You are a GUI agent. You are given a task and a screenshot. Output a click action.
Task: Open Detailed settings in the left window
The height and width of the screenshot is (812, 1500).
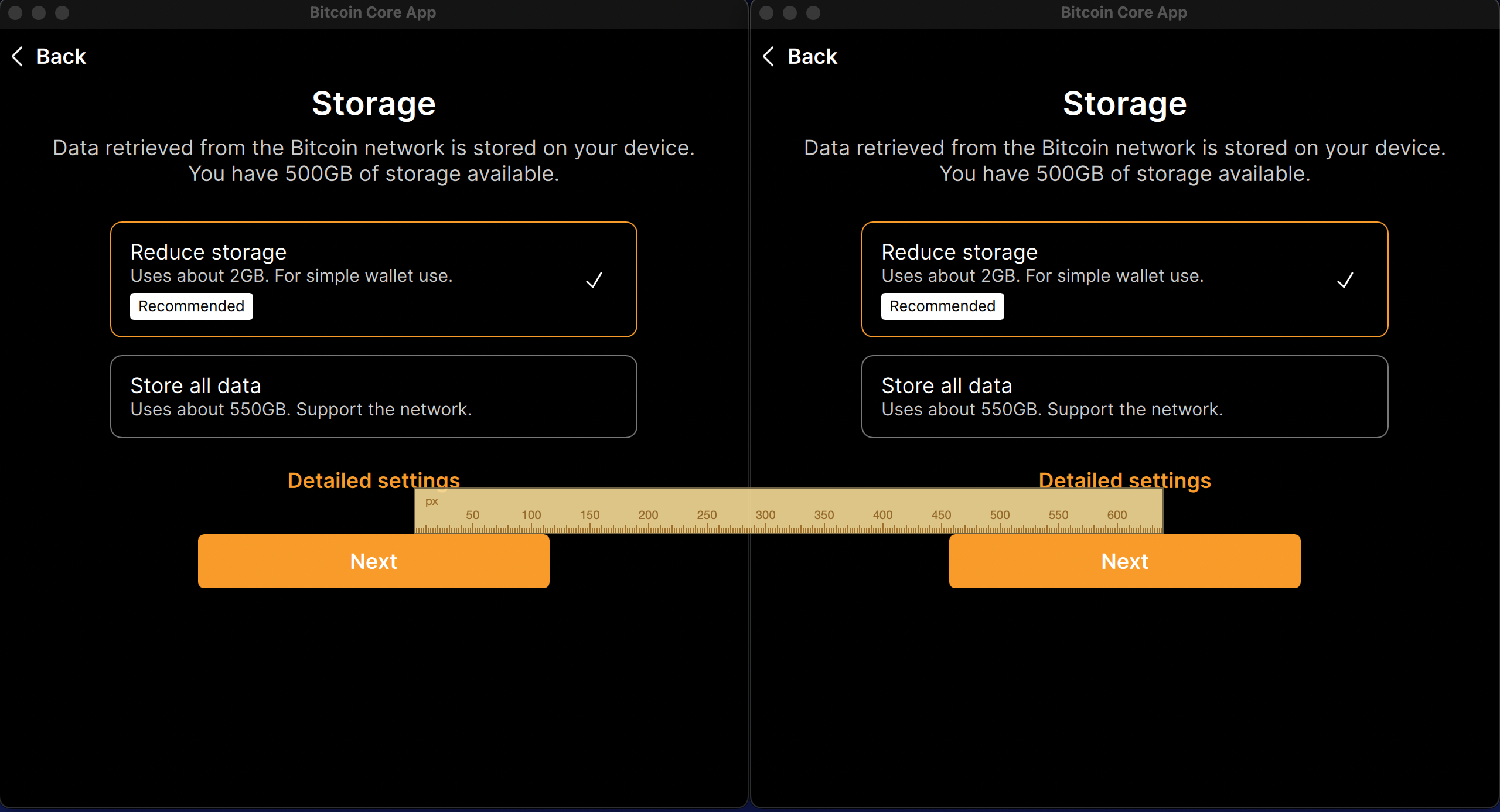tap(352, 479)
